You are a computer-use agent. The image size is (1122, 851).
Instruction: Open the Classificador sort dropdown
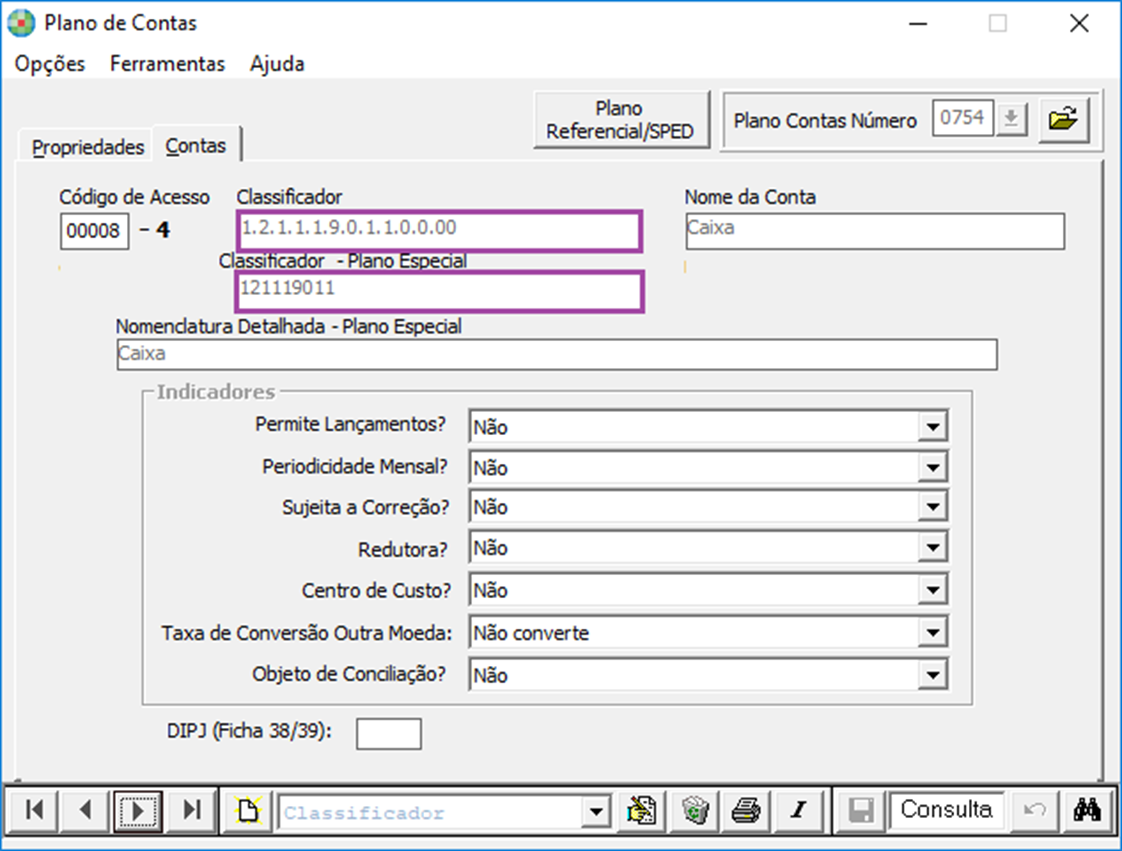(595, 812)
